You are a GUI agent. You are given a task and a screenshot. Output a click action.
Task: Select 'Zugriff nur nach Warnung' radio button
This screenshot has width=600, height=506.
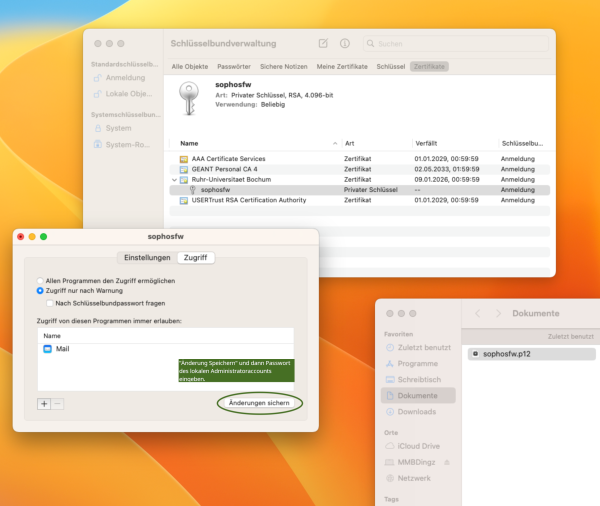click(x=40, y=291)
